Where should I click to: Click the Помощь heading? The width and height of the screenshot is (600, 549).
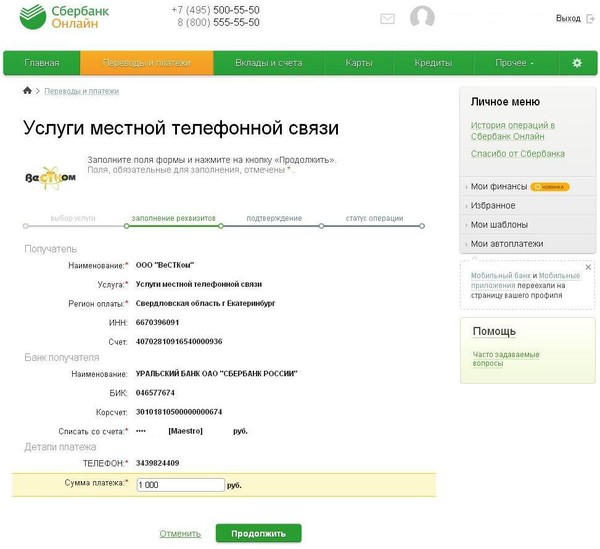coord(494,331)
